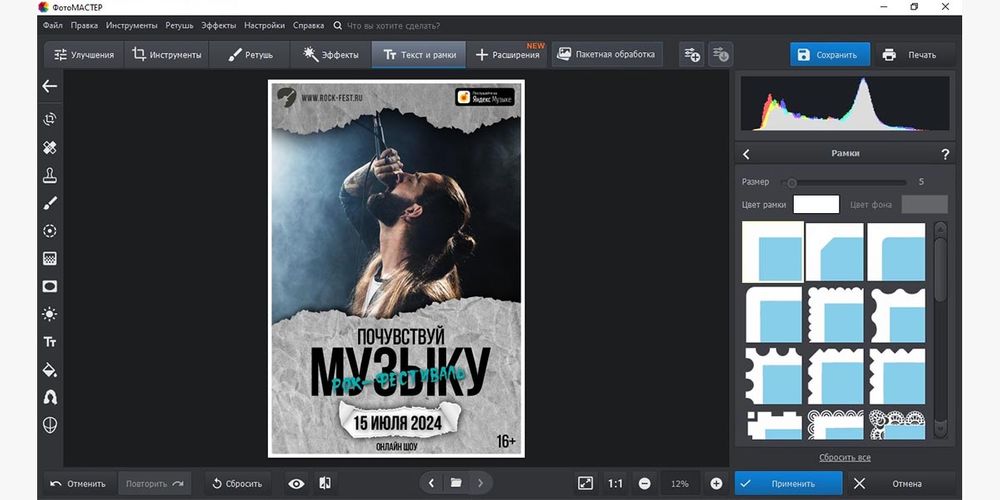Viewport: 1000px width, 500px height.
Task: Select the hair silhouette tool
Action: pos(50,397)
